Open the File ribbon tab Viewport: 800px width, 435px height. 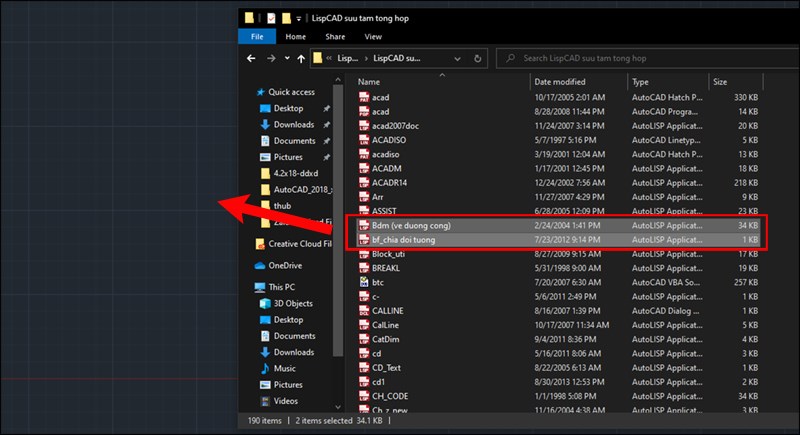tap(257, 37)
